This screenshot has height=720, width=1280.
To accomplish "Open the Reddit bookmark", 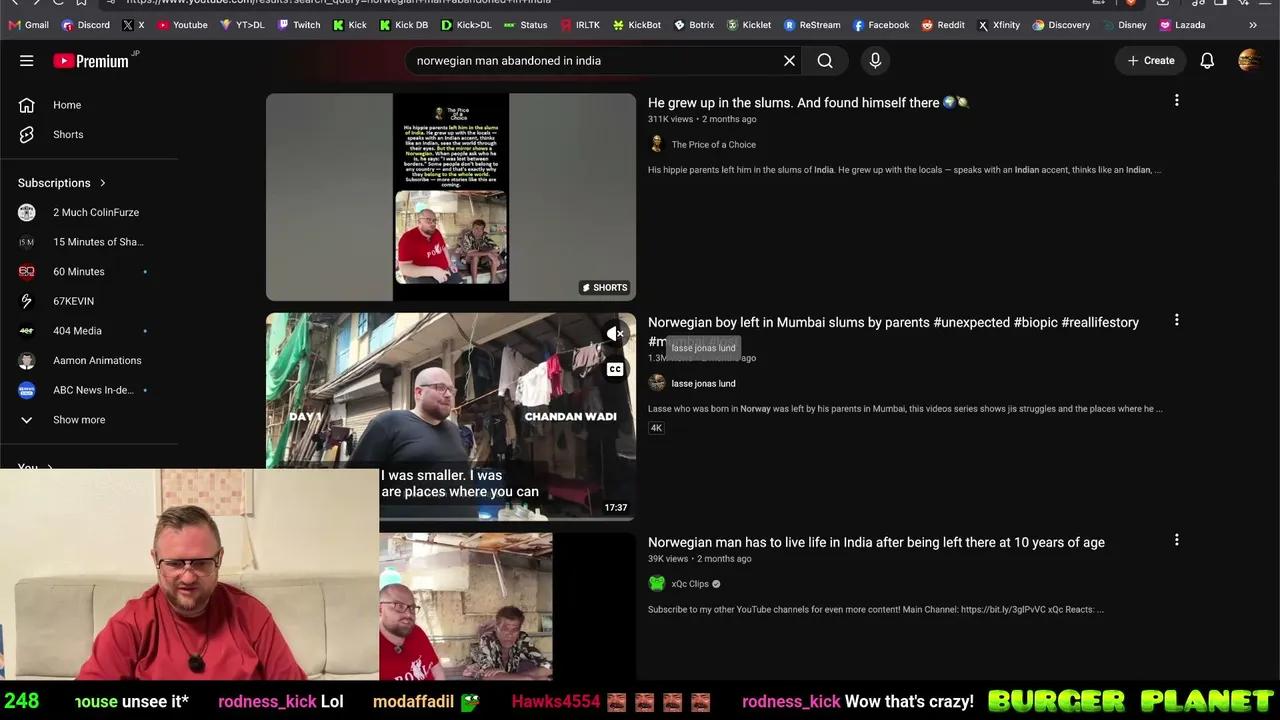I will 943,25.
